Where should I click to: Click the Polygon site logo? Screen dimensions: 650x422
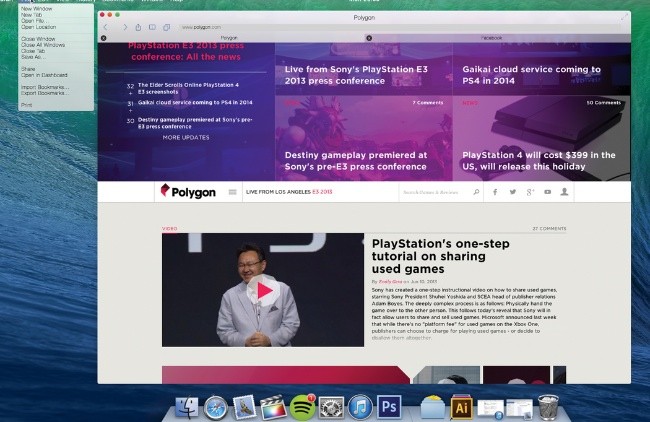pyautogui.click(x=188, y=192)
